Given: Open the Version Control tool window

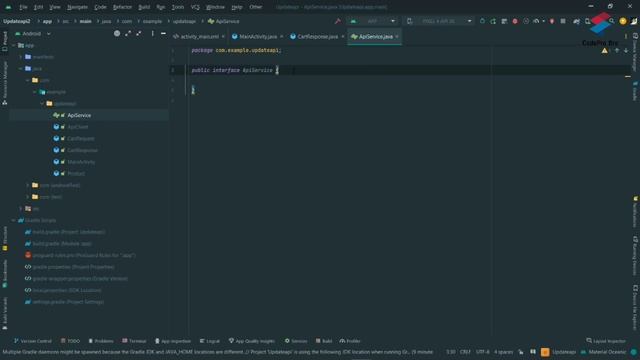Looking at the screenshot, I should click(33, 341).
